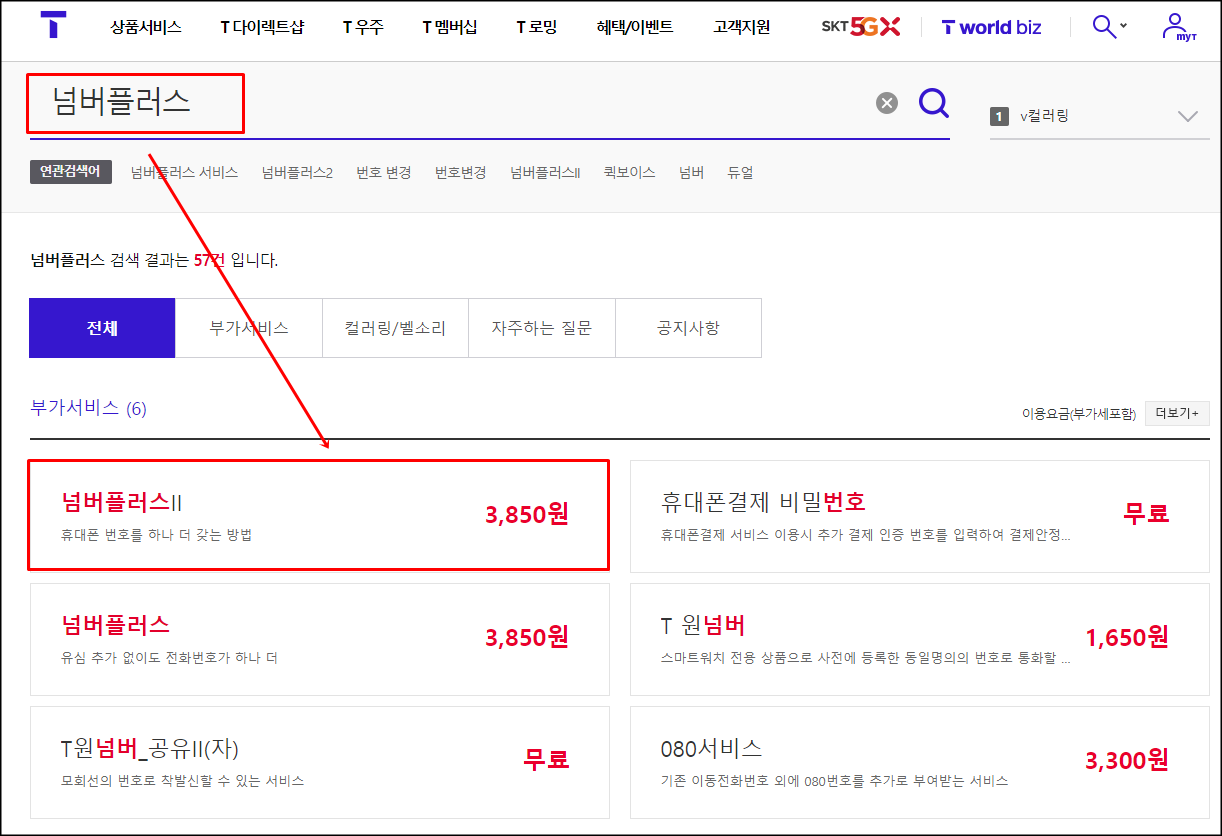Open 상품서비스 menu
Viewport: 1222px width, 836px height.
click(x=146, y=27)
